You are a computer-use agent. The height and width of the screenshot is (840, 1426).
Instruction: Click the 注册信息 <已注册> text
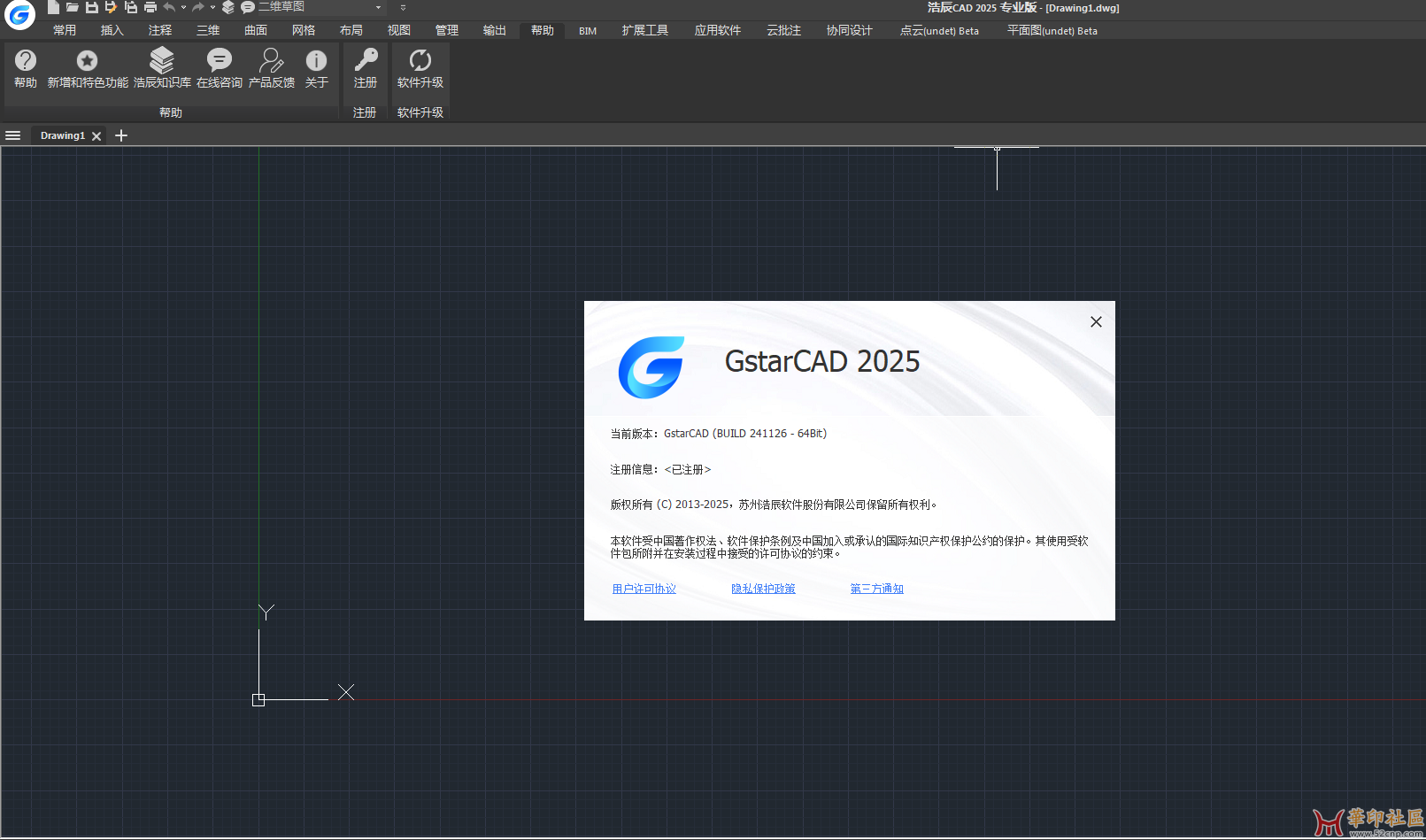pos(660,470)
